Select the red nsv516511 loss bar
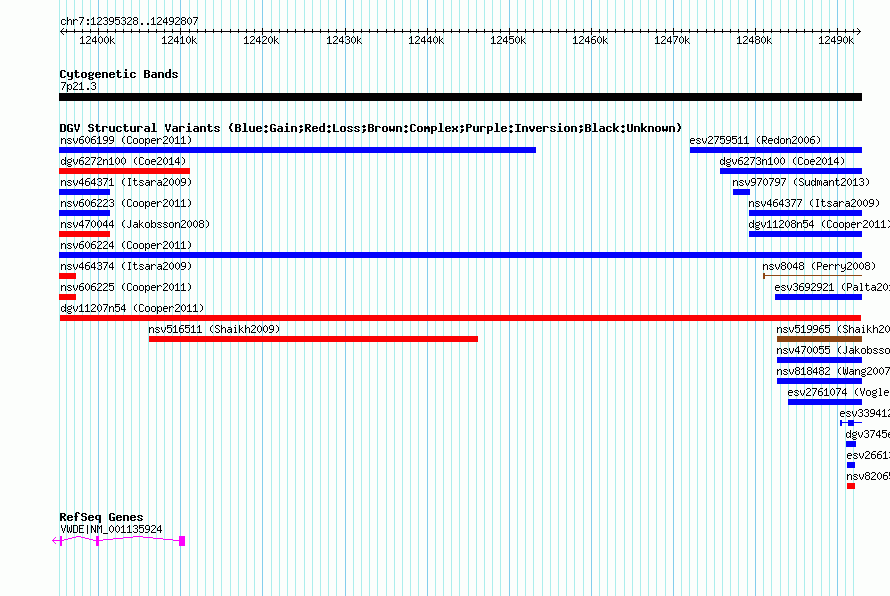This screenshot has width=890, height=596. [313, 339]
